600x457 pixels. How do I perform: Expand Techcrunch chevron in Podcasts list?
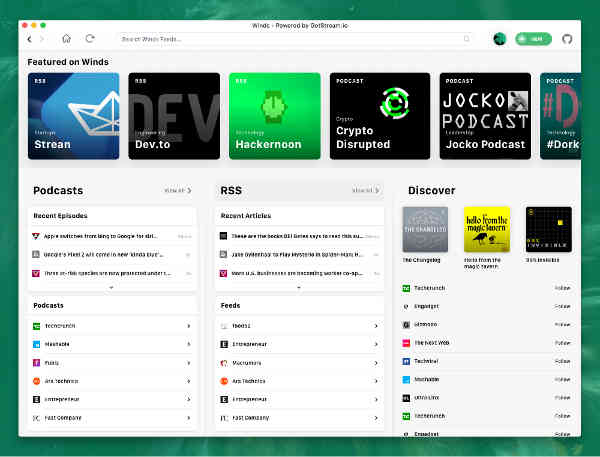pos(189,326)
